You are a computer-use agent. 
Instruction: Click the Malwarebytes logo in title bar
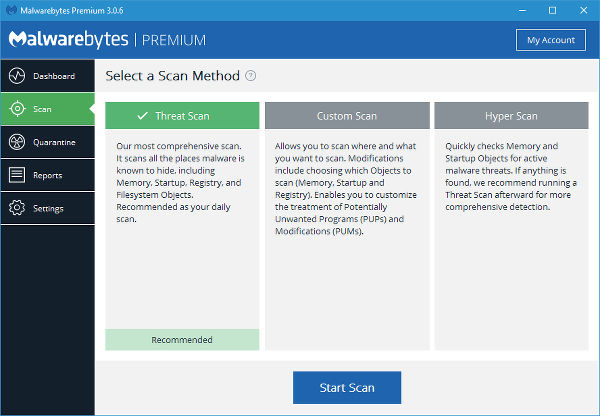[11, 10]
